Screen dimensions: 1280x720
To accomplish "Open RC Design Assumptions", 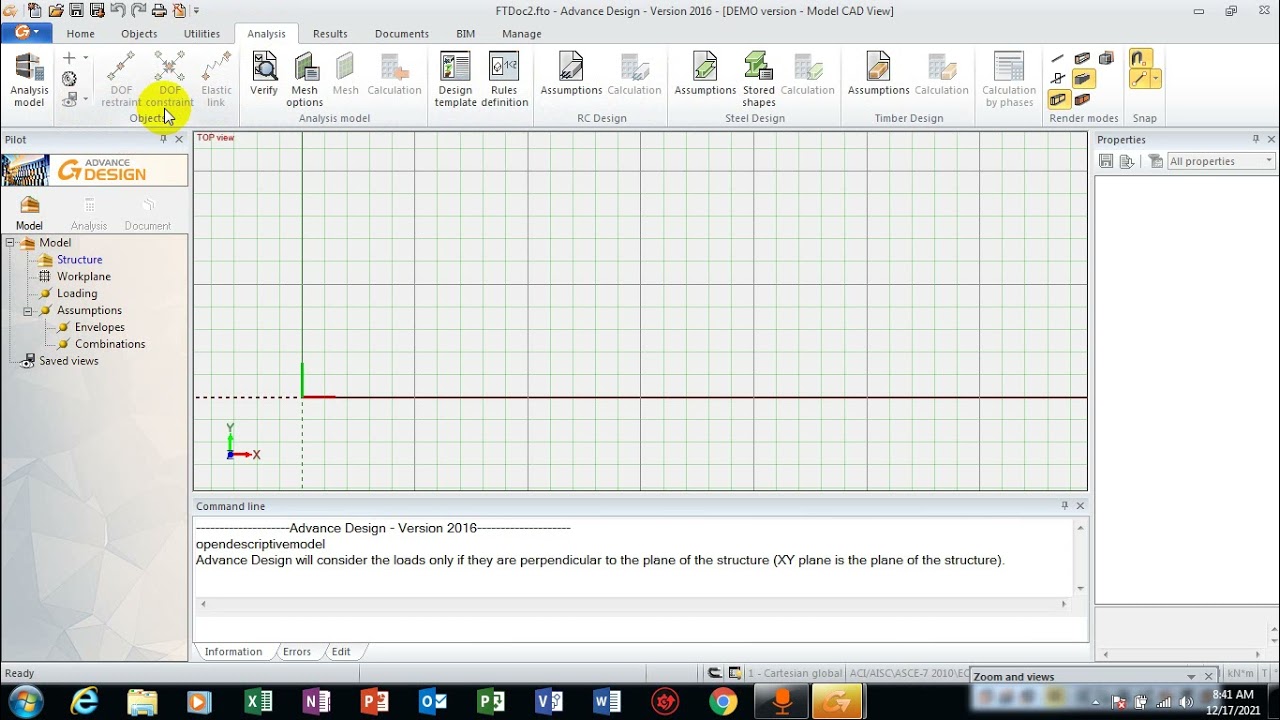I will click(x=571, y=75).
